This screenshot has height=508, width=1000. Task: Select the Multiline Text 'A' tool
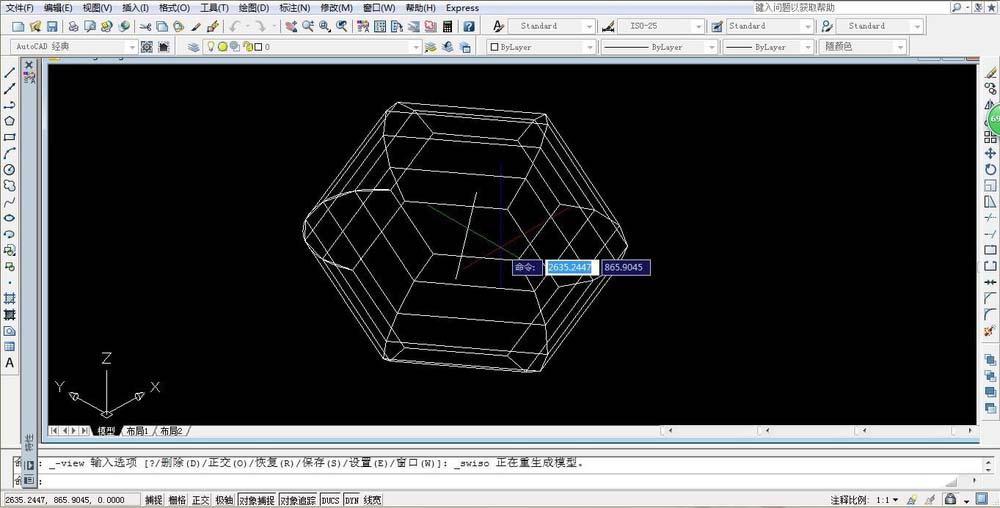pos(10,363)
